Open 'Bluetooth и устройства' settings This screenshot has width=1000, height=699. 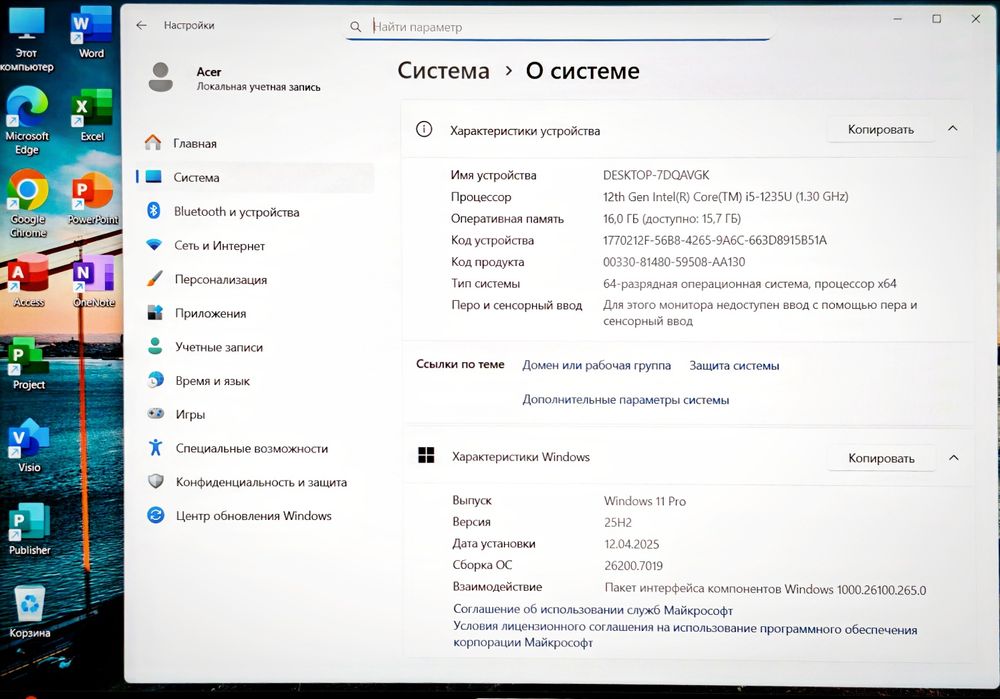click(x=255, y=212)
